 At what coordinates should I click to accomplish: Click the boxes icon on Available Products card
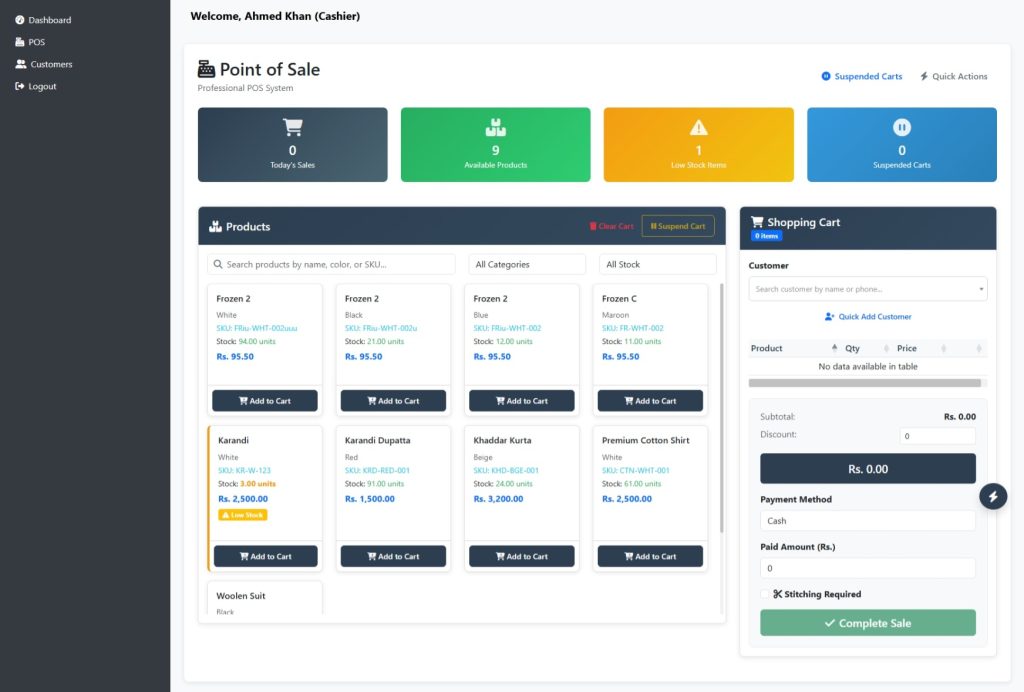tap(495, 127)
